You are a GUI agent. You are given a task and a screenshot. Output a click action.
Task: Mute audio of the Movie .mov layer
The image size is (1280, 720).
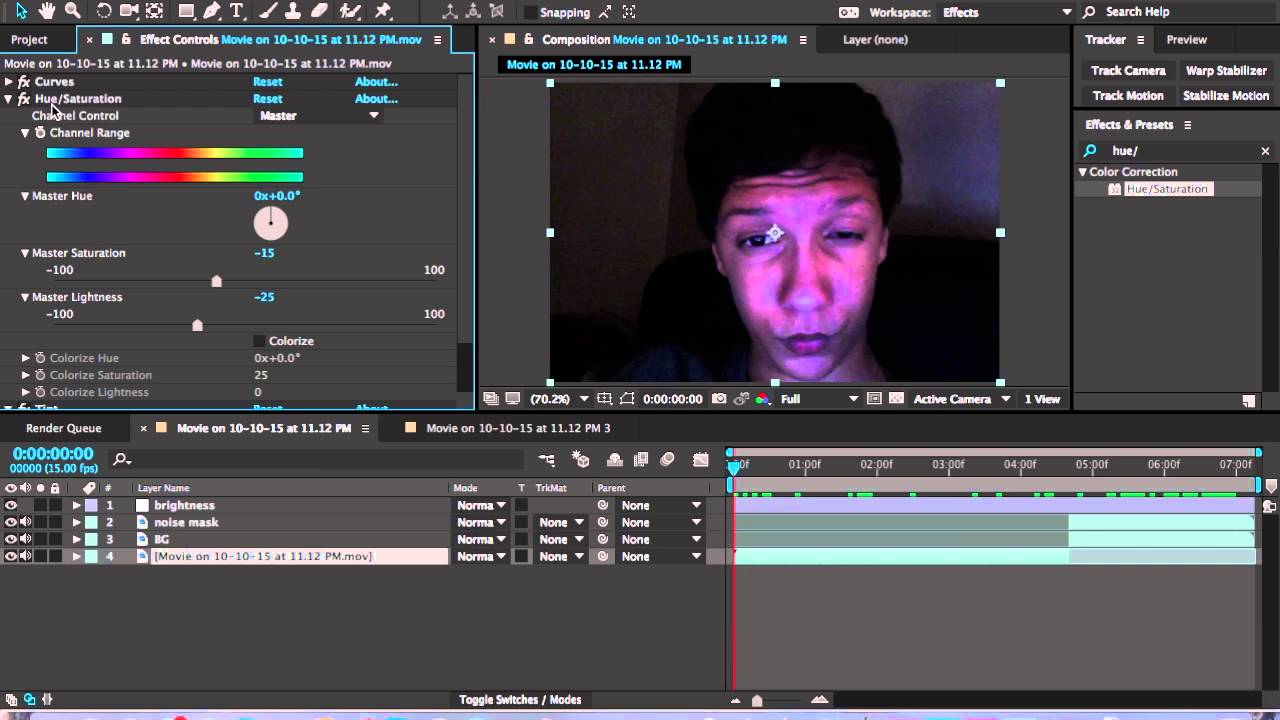25,556
